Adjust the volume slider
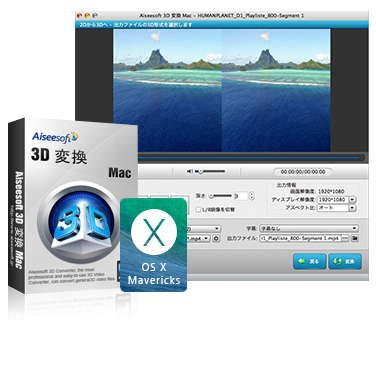The height and width of the screenshot is (365, 376). coord(210,171)
